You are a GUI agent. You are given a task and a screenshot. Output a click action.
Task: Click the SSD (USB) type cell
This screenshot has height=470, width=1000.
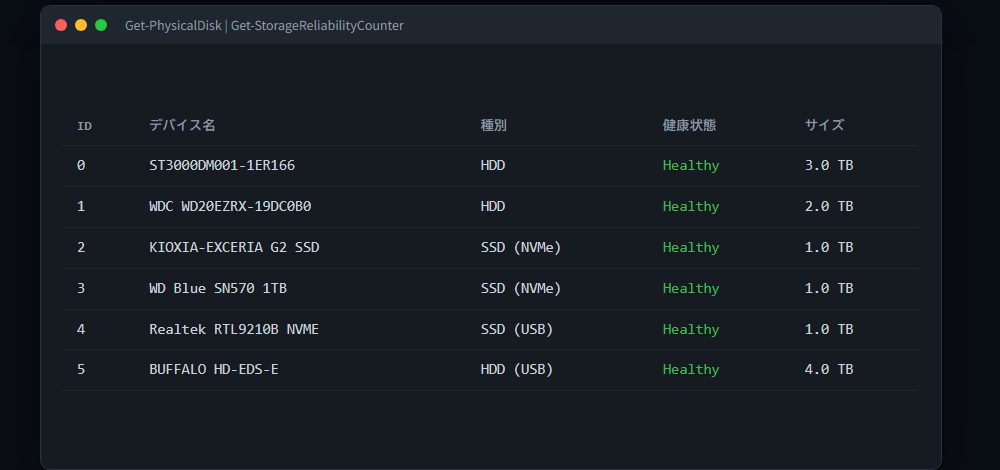pos(517,329)
